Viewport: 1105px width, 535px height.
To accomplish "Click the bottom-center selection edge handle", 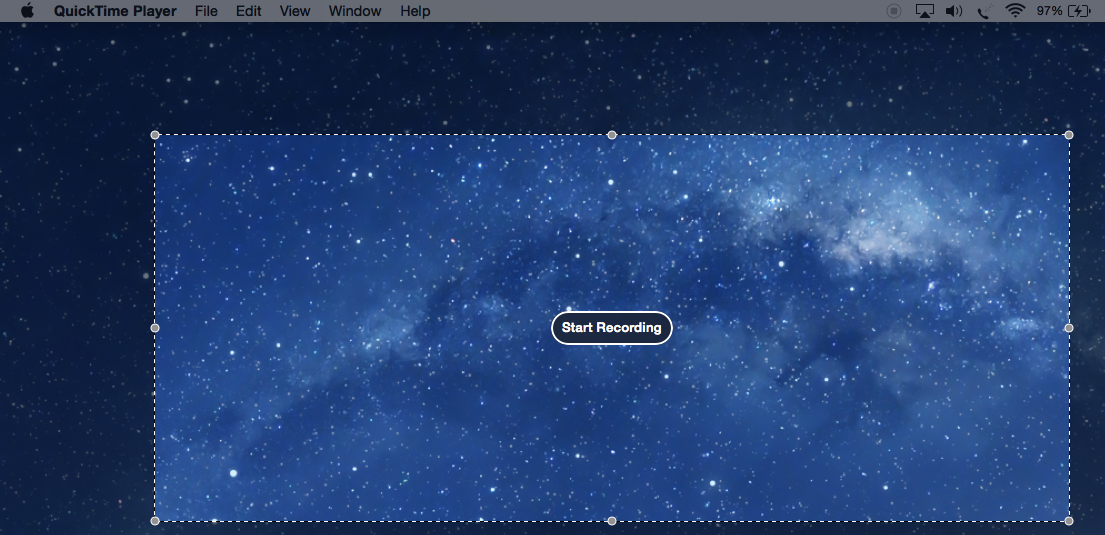I will pos(612,521).
